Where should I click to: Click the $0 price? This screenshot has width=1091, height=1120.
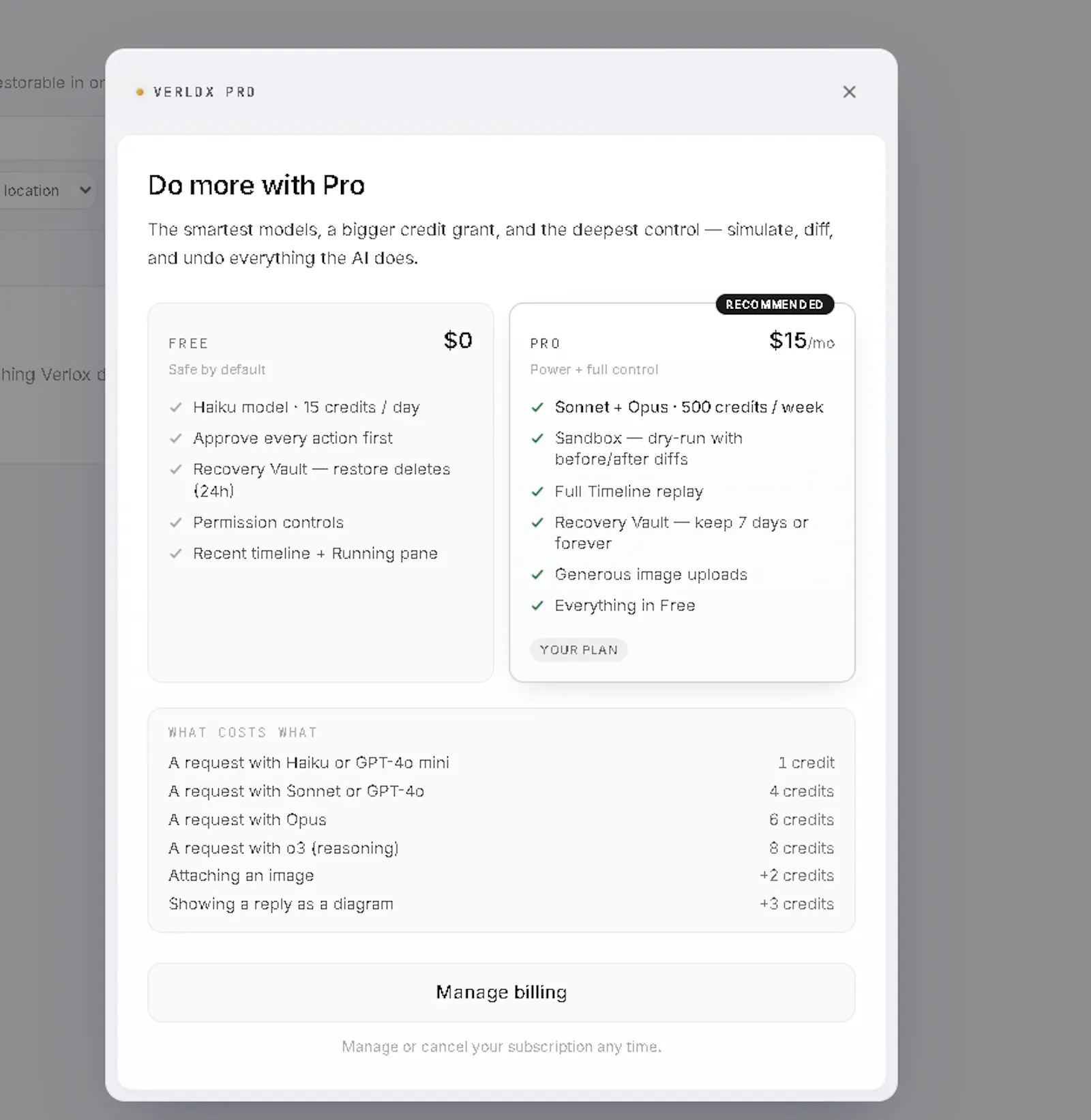pyautogui.click(x=458, y=340)
